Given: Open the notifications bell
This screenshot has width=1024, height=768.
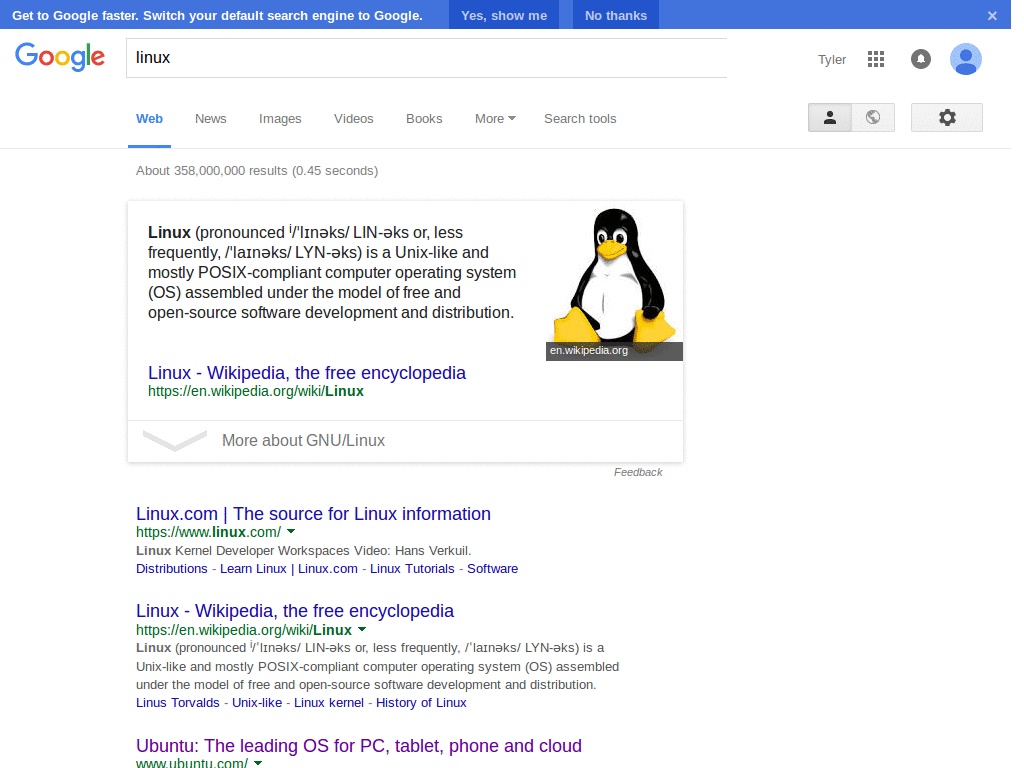Looking at the screenshot, I should click(x=921, y=59).
